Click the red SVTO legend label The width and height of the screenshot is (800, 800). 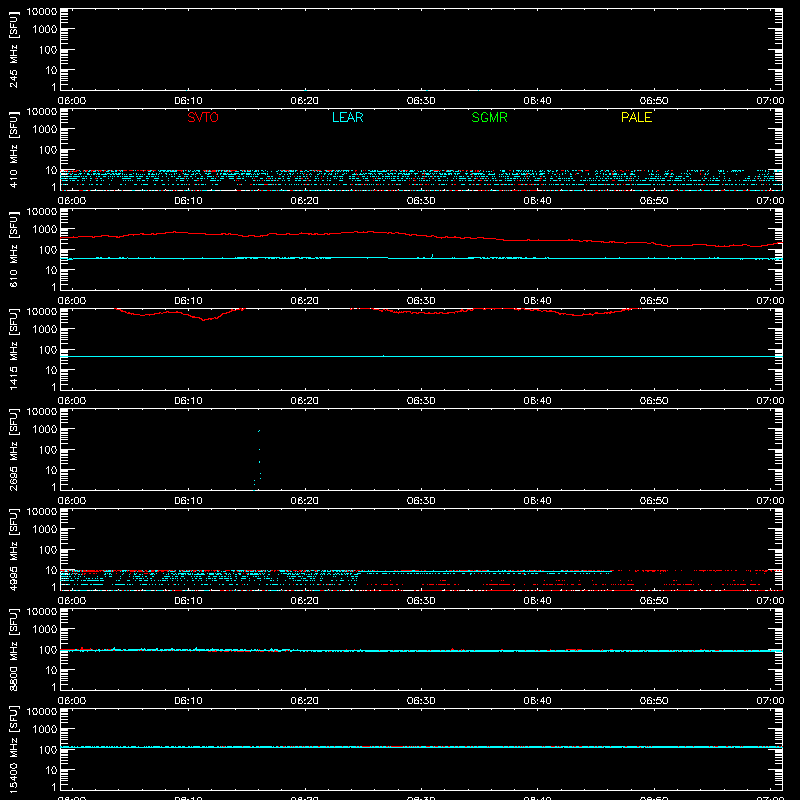point(203,117)
